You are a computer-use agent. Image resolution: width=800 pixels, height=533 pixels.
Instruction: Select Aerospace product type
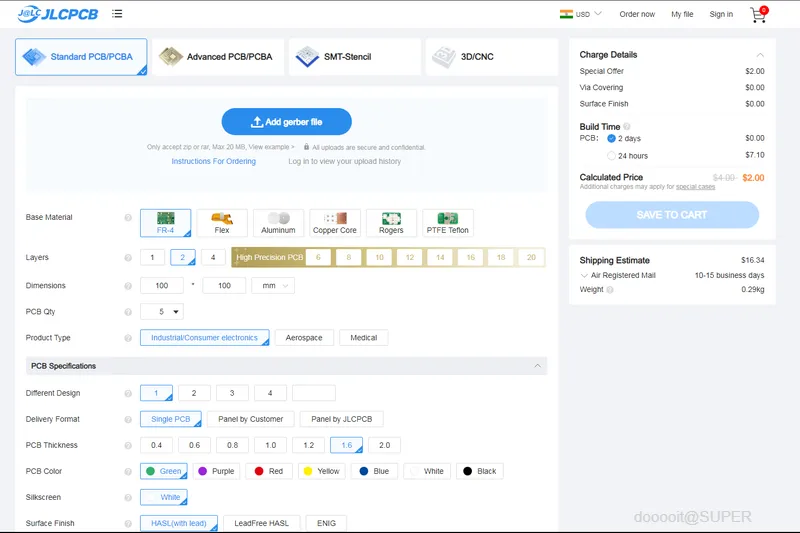click(x=304, y=338)
